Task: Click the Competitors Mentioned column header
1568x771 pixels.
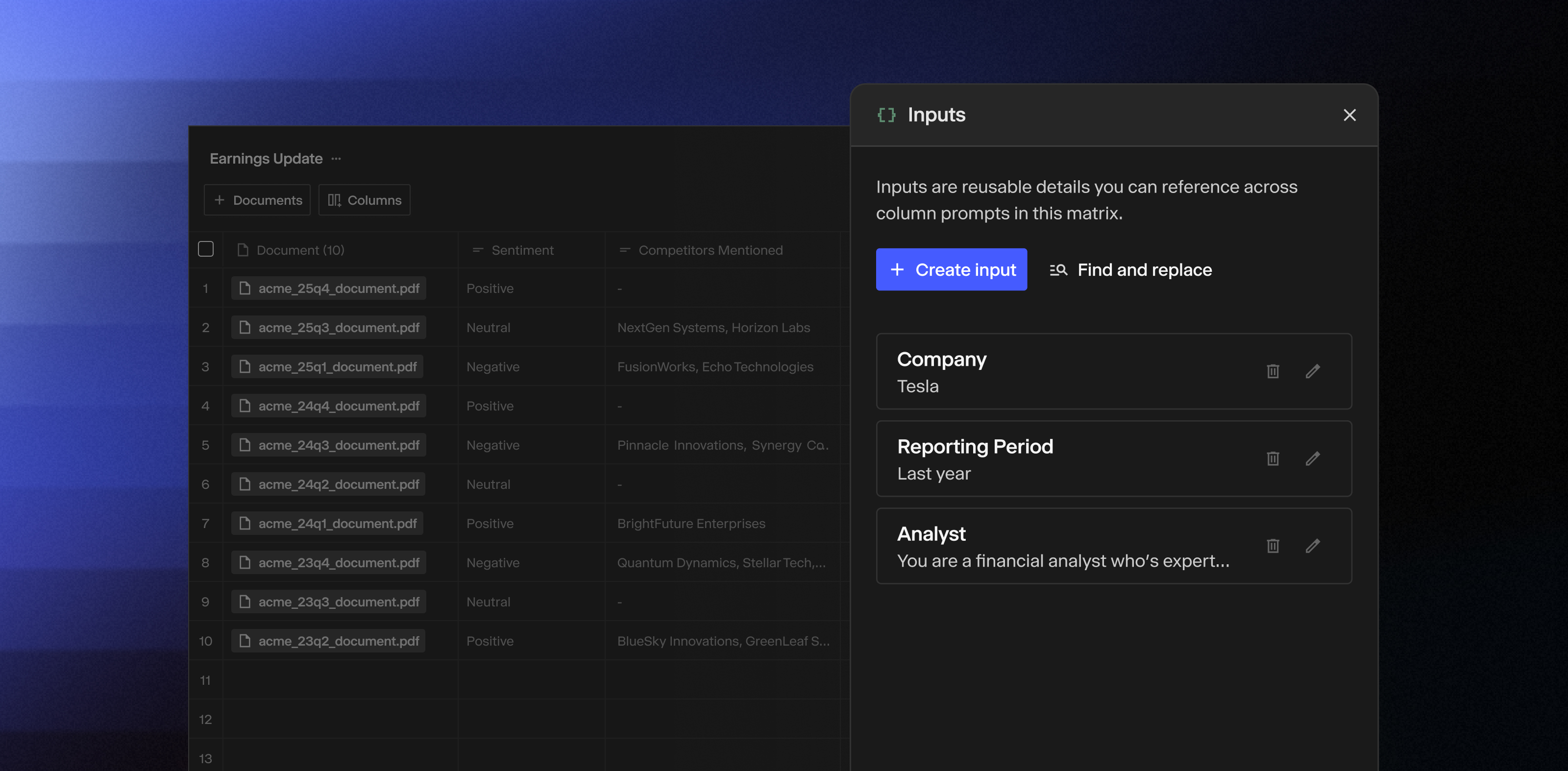Action: [x=710, y=250]
